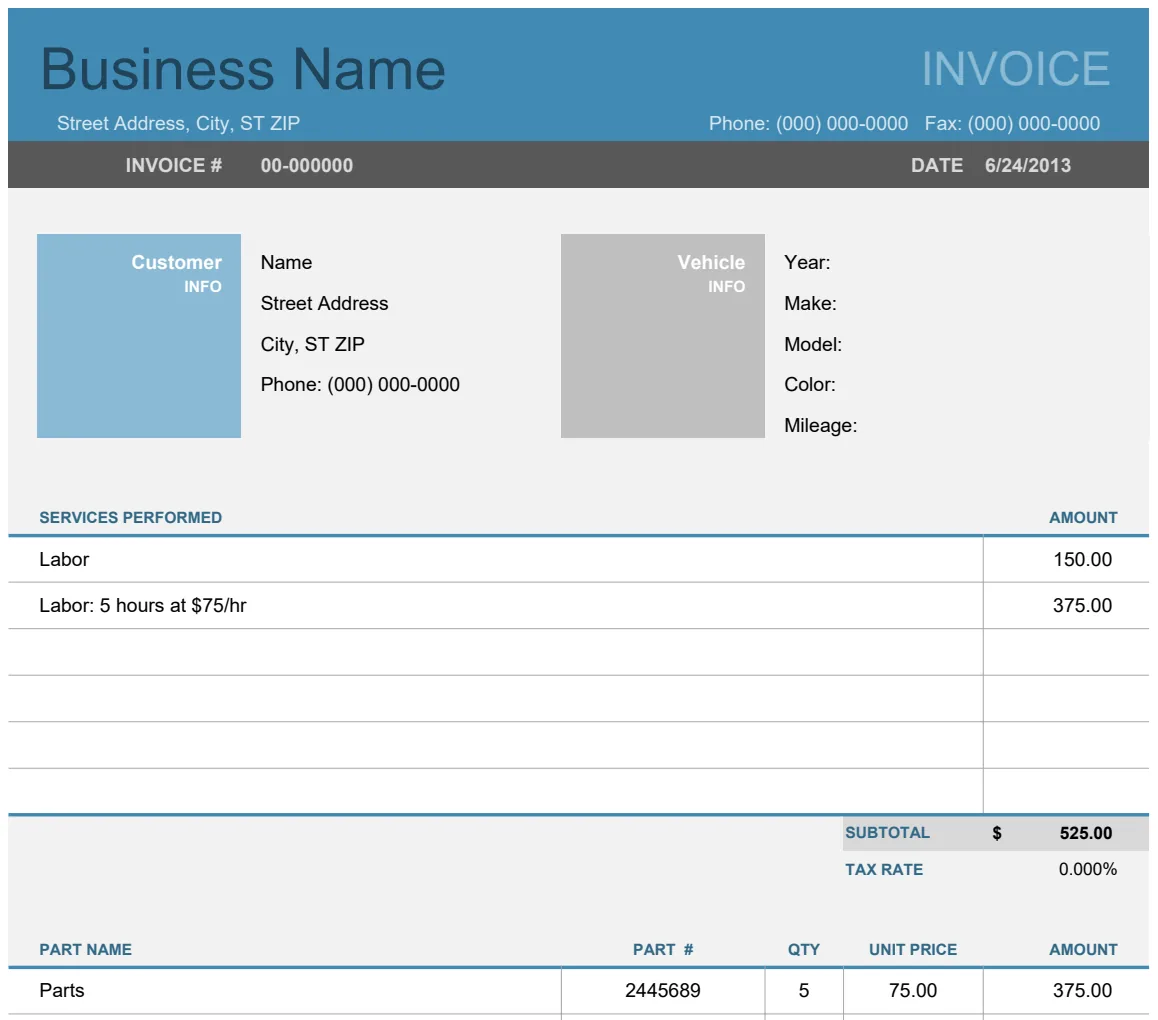Click the PART NAME column header
Screen dimensions: 1158x1020
[x=86, y=950]
